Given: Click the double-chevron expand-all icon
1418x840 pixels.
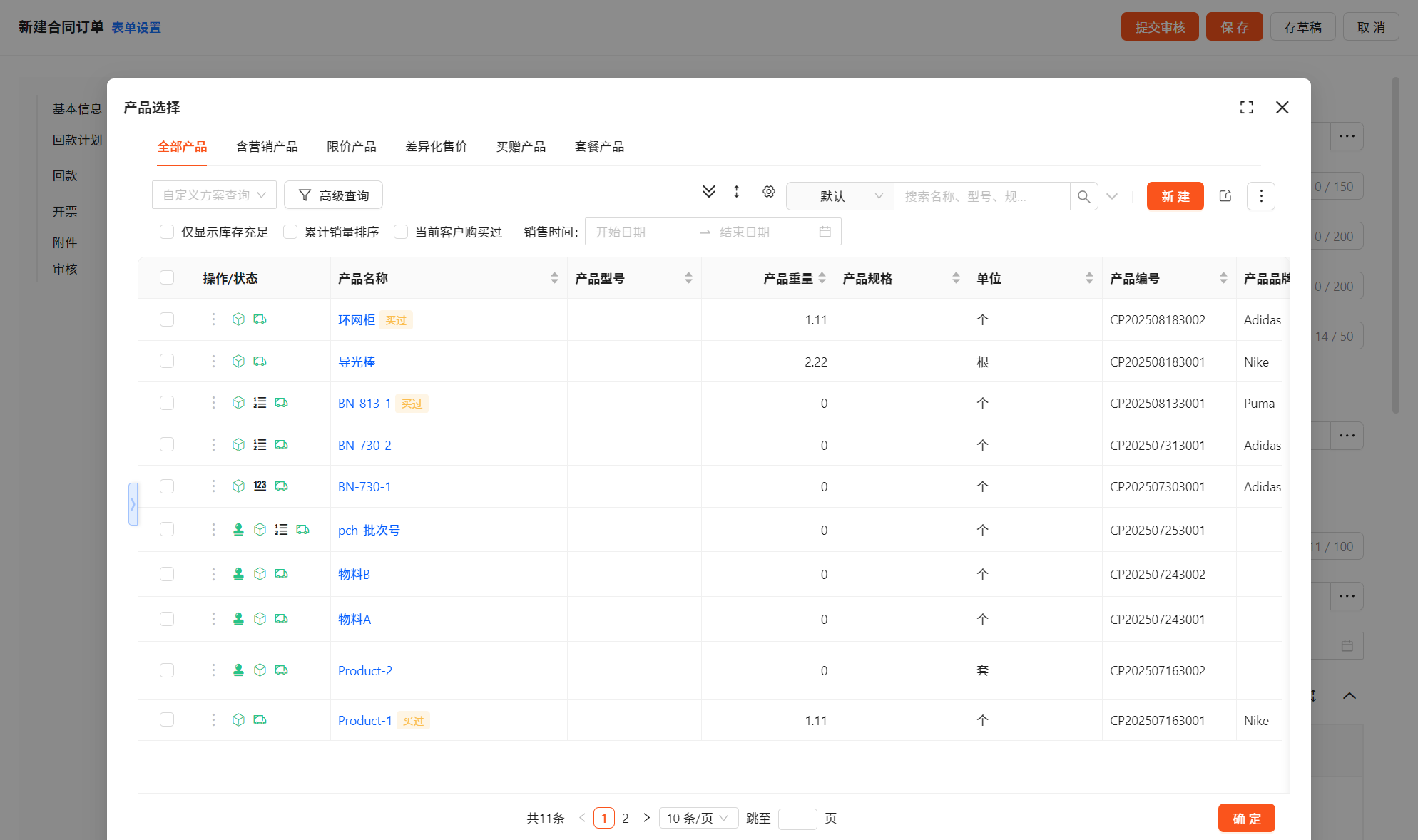Looking at the screenshot, I should point(708,192).
